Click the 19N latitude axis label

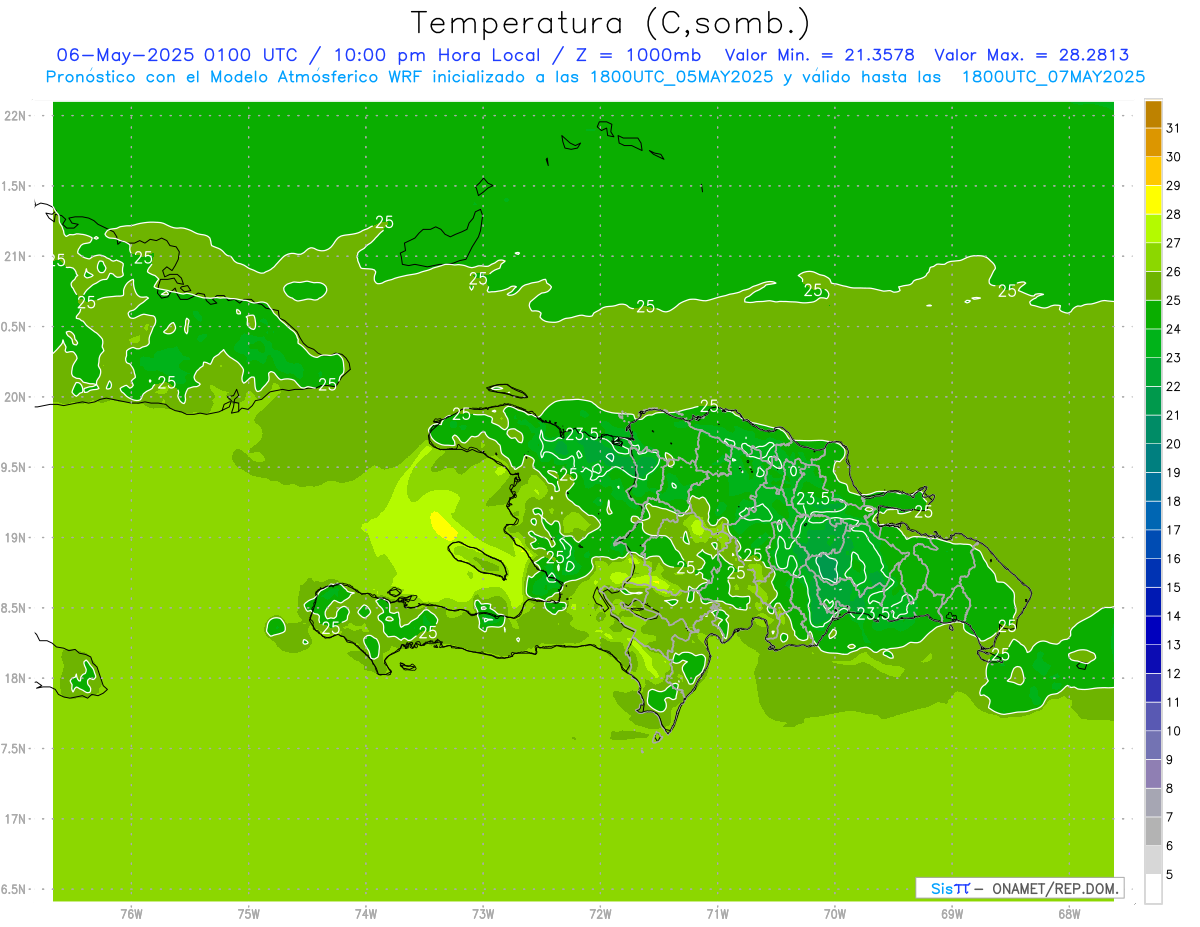tap(15, 538)
